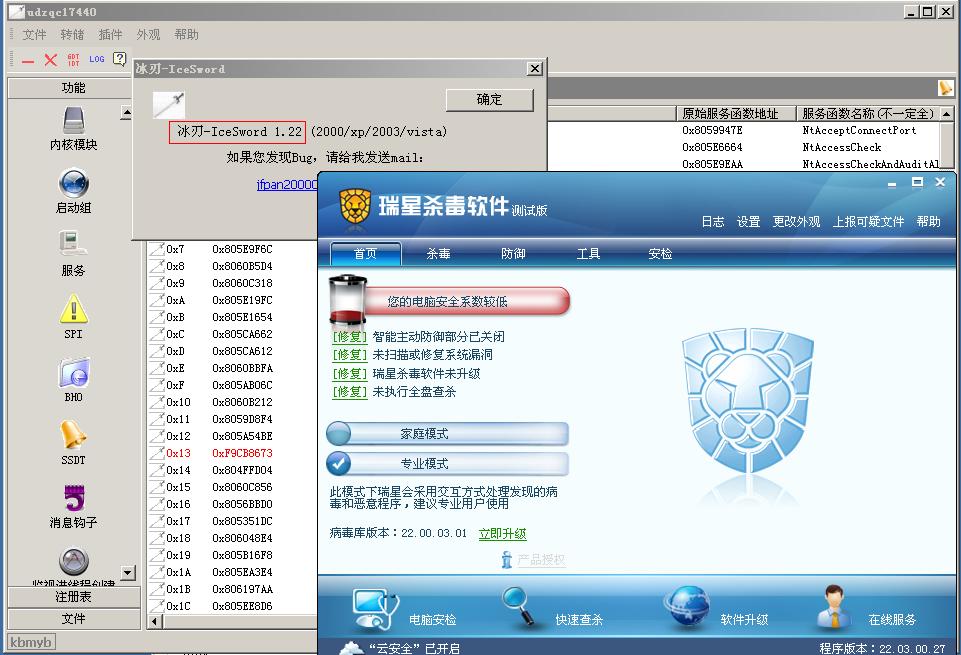Click 立即升级 upgrade now link
This screenshot has height=655, width=961.
(x=503, y=534)
